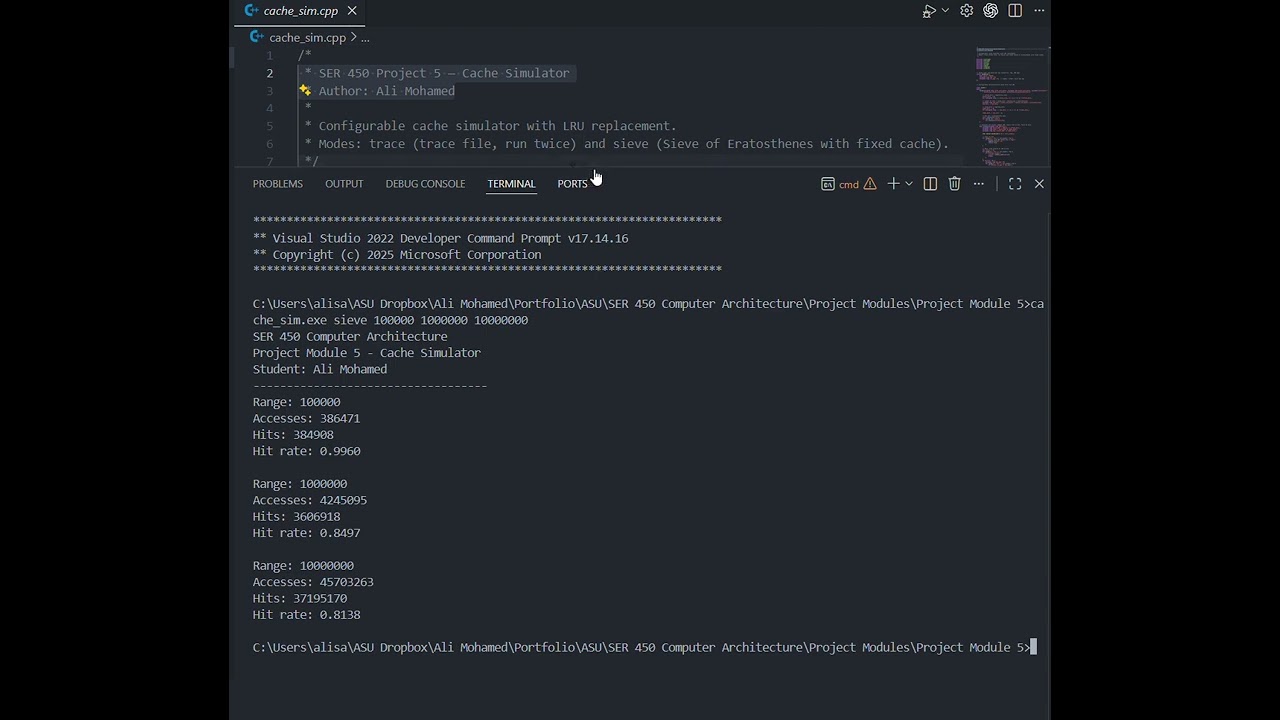The width and height of the screenshot is (1280, 720).
Task: Click 'Project Module 5 - Cache Simulator' output line
Action: coord(367,353)
